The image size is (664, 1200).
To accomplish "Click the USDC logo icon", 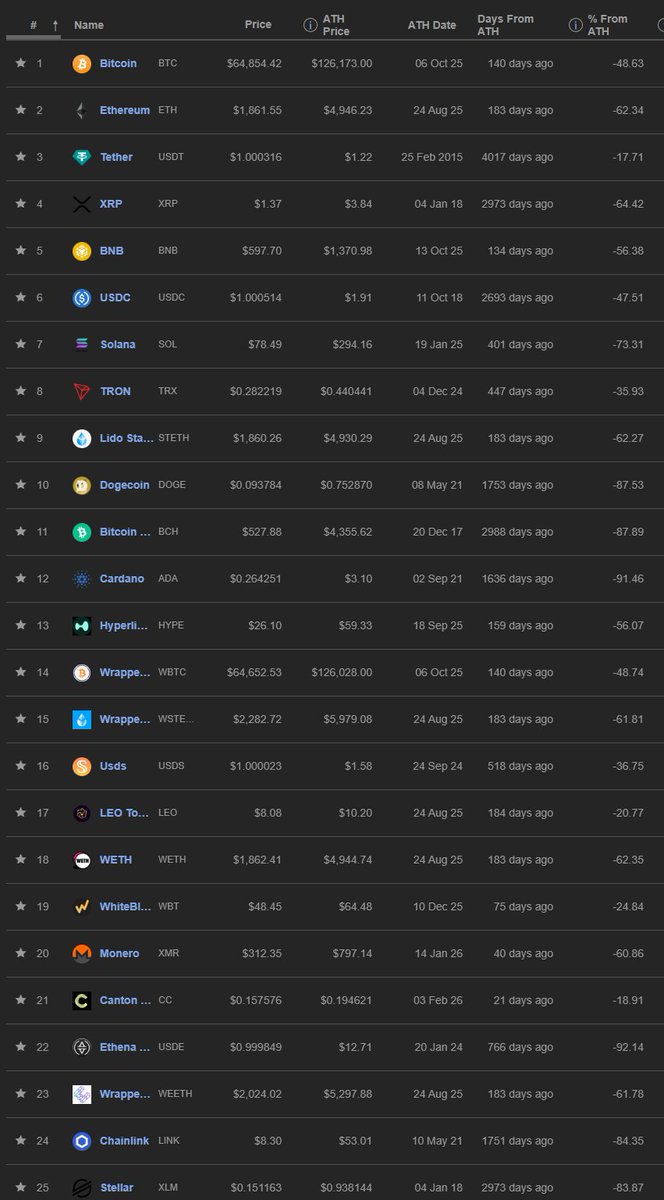I will 82,297.
